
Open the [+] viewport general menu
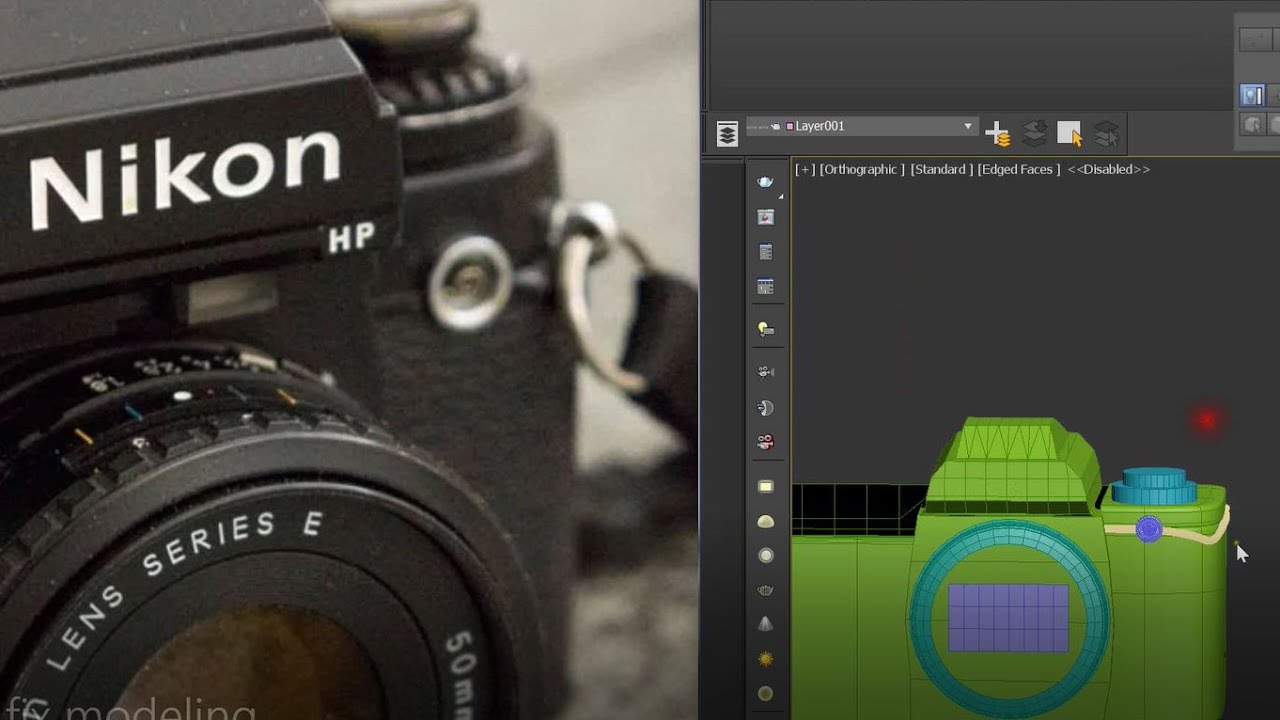click(x=804, y=169)
